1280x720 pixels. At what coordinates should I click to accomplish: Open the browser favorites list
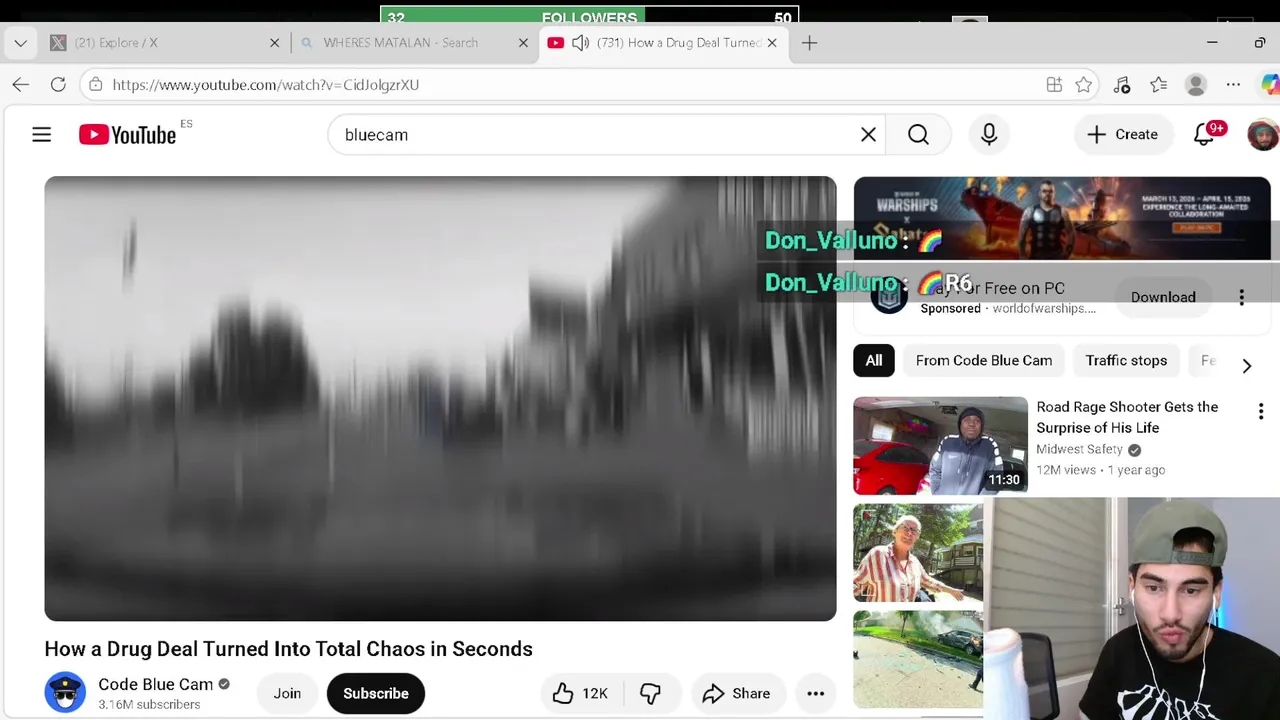(1158, 85)
